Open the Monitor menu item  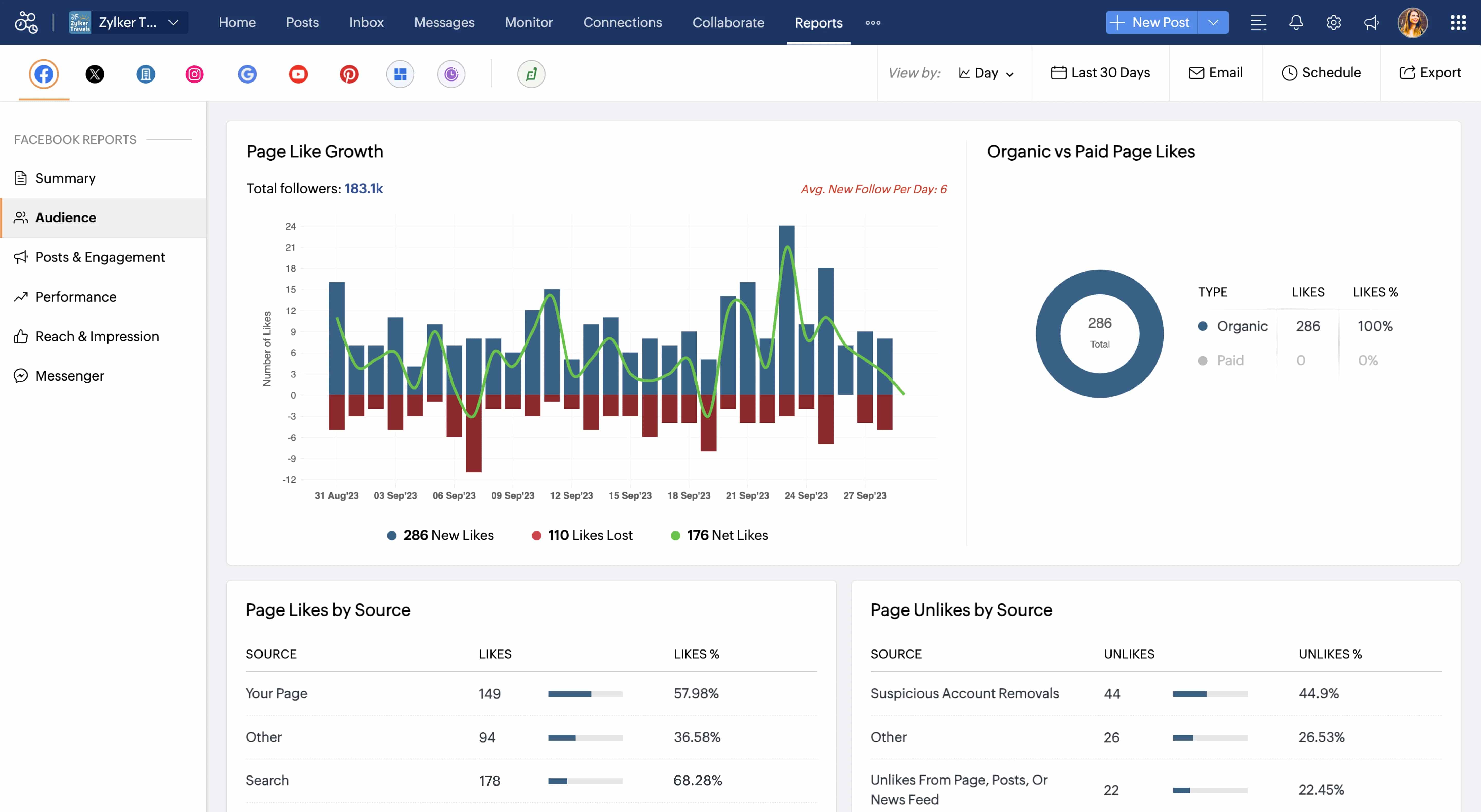tap(528, 22)
